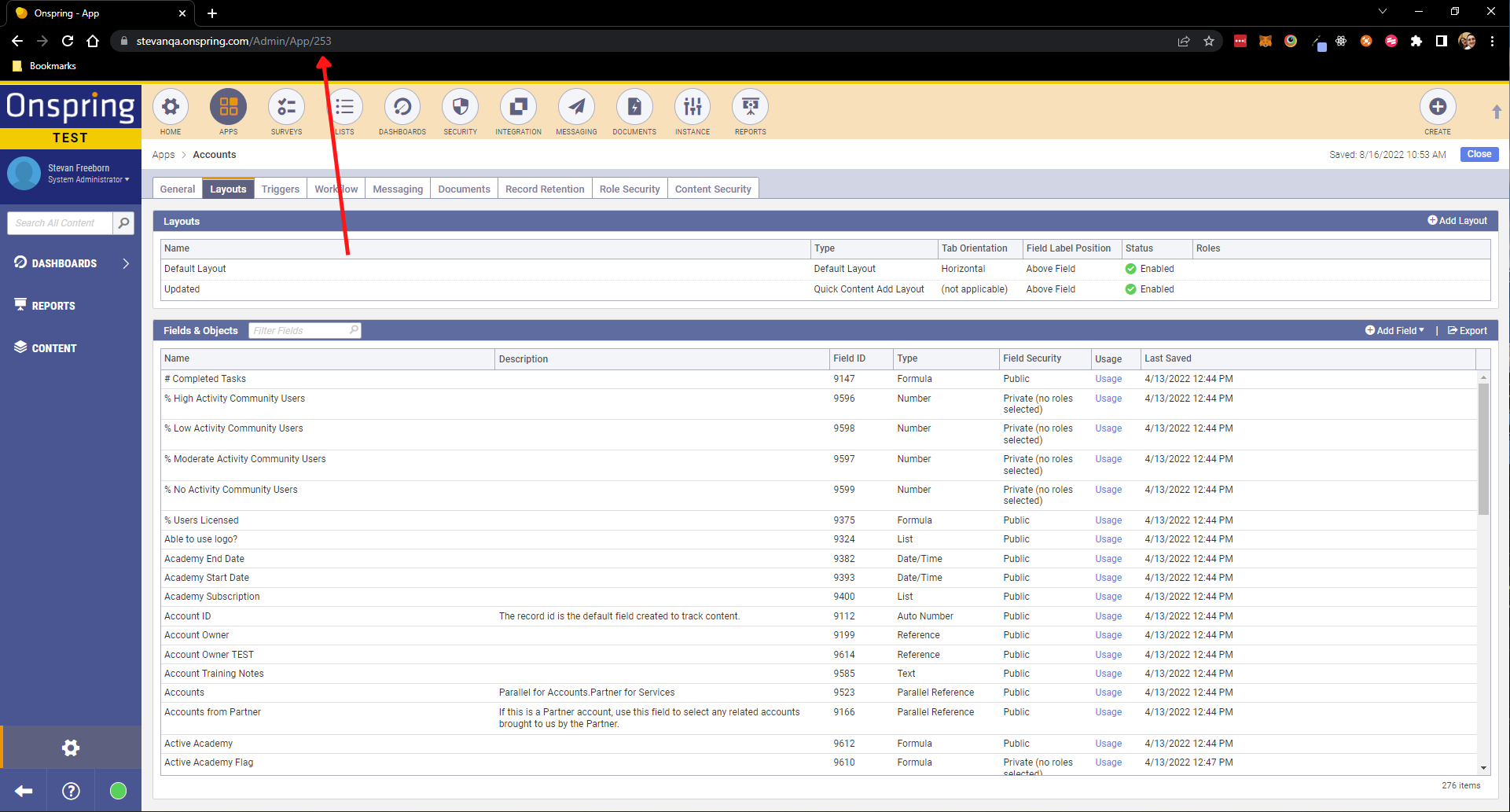Click the fields table scrollbar thumb

tap(1484, 448)
